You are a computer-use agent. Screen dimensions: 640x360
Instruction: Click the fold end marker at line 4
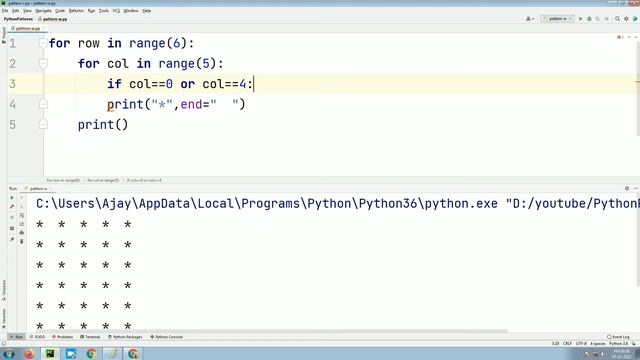43,104
